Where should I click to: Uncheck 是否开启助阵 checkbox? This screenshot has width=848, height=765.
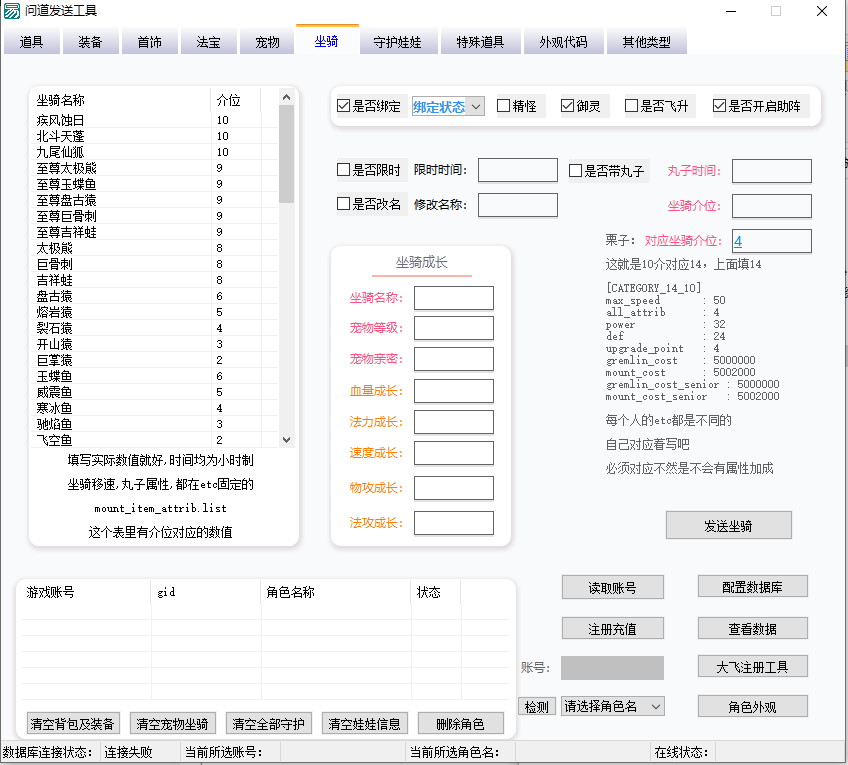(x=720, y=106)
